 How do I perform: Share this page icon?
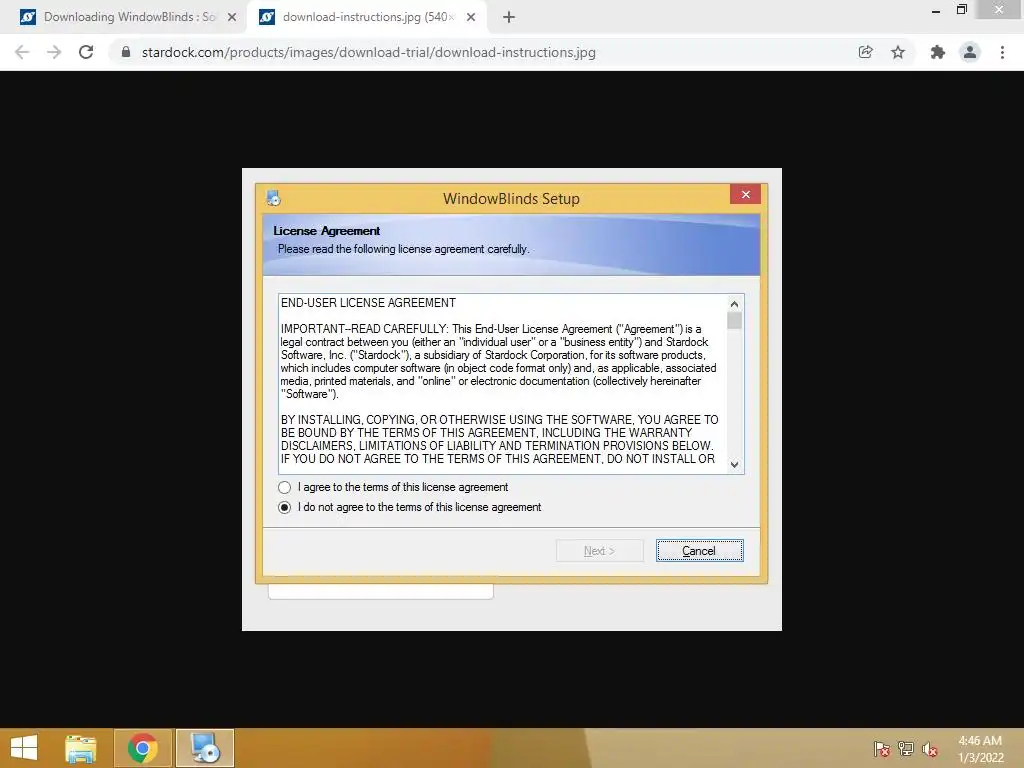865,52
